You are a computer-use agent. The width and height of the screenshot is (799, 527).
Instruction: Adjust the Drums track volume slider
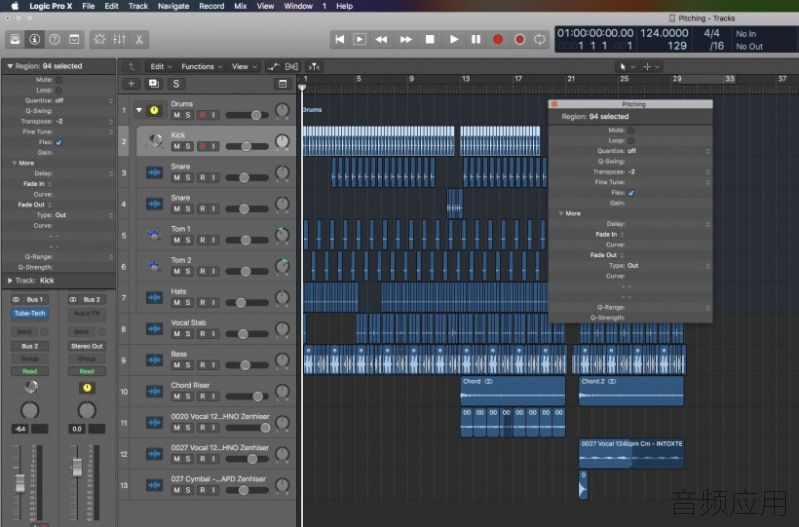247,115
